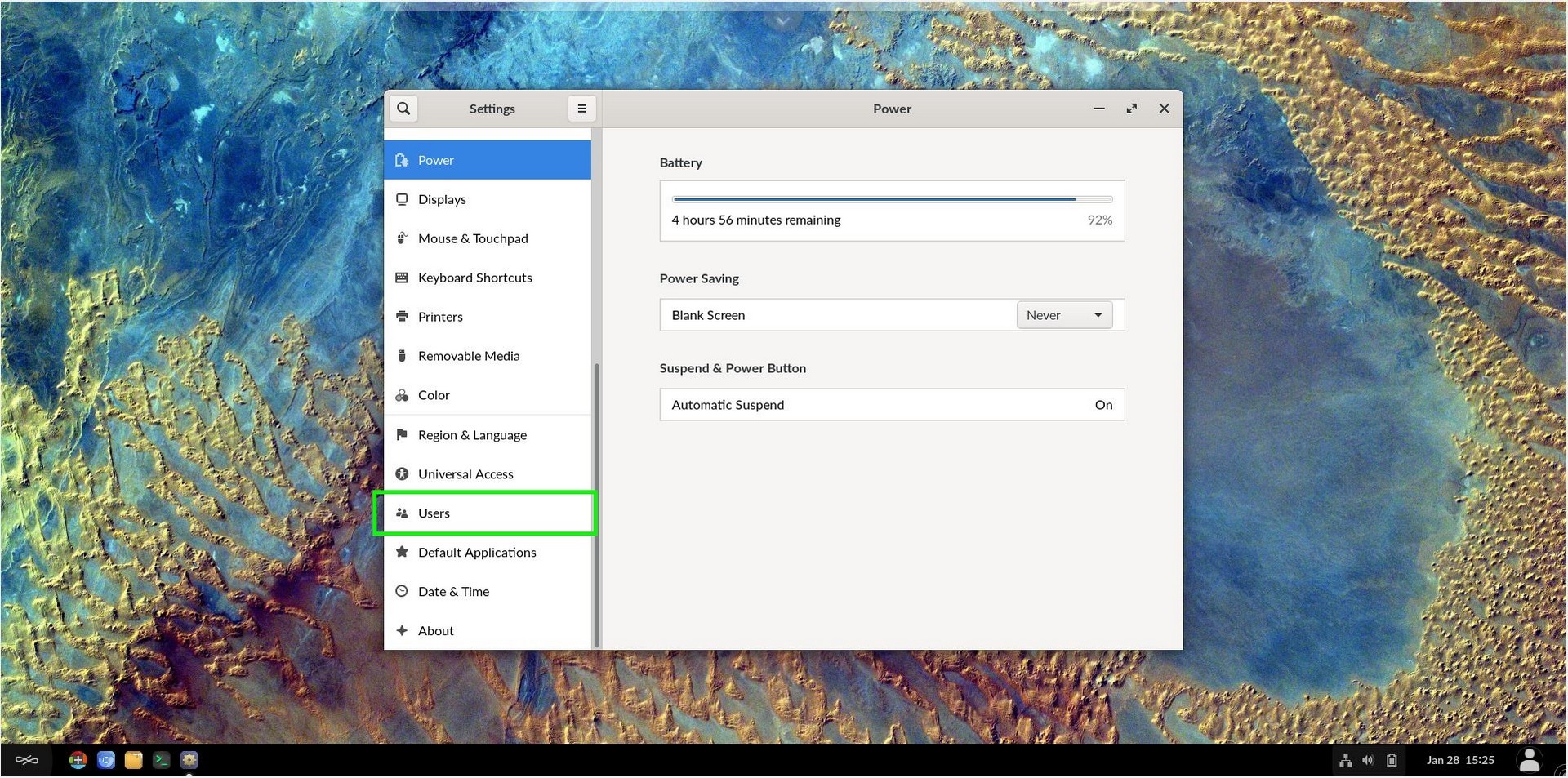The height and width of the screenshot is (778, 1568).
Task: Click the Keyboard Shortcuts keyboard icon
Action: pyautogui.click(x=402, y=278)
